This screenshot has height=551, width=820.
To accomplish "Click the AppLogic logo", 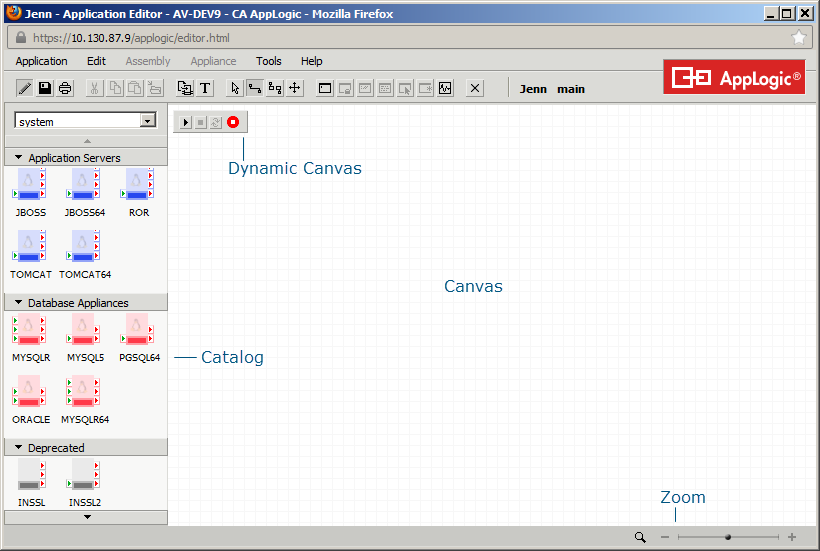I will click(734, 77).
